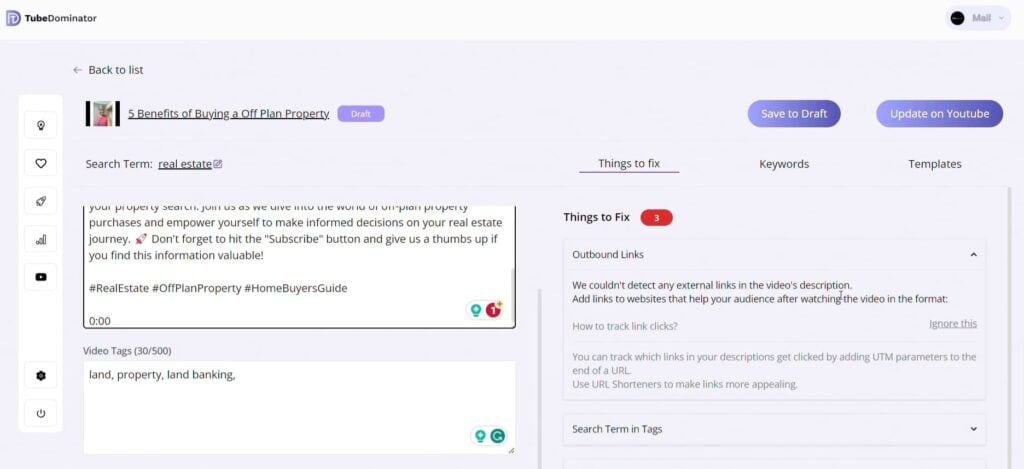
Task: Click the video thumbnail image
Action: coord(103,114)
